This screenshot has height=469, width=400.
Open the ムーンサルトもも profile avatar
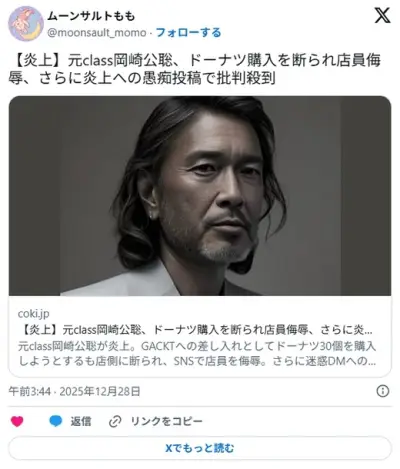tap(26, 23)
